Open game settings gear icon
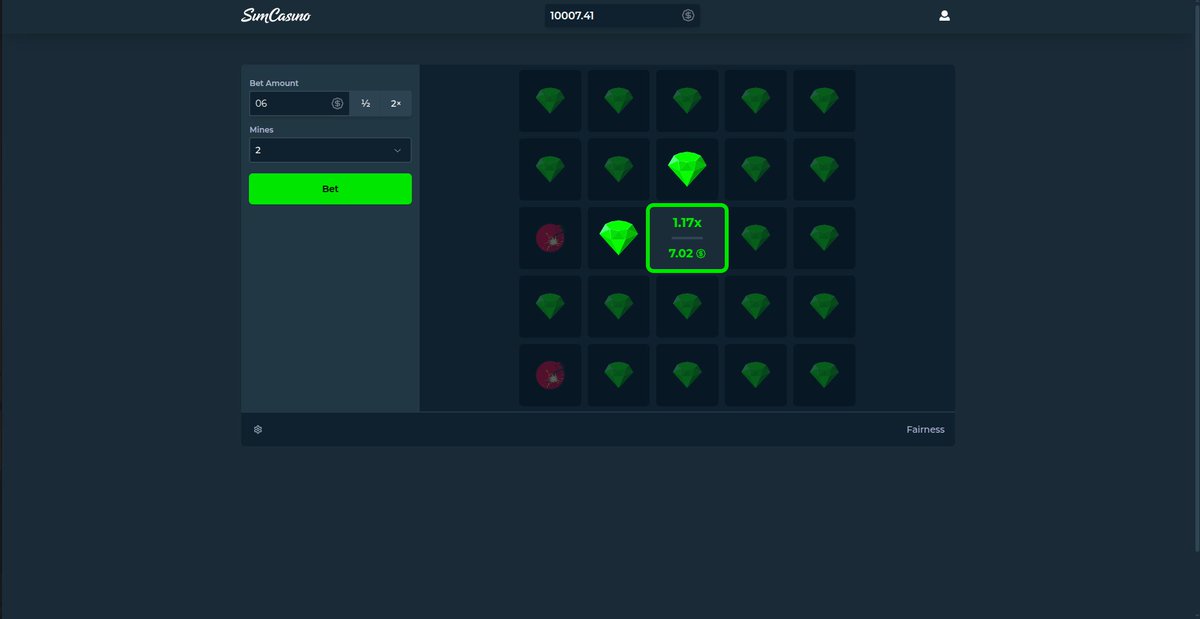The height and width of the screenshot is (619, 1200). click(x=258, y=429)
